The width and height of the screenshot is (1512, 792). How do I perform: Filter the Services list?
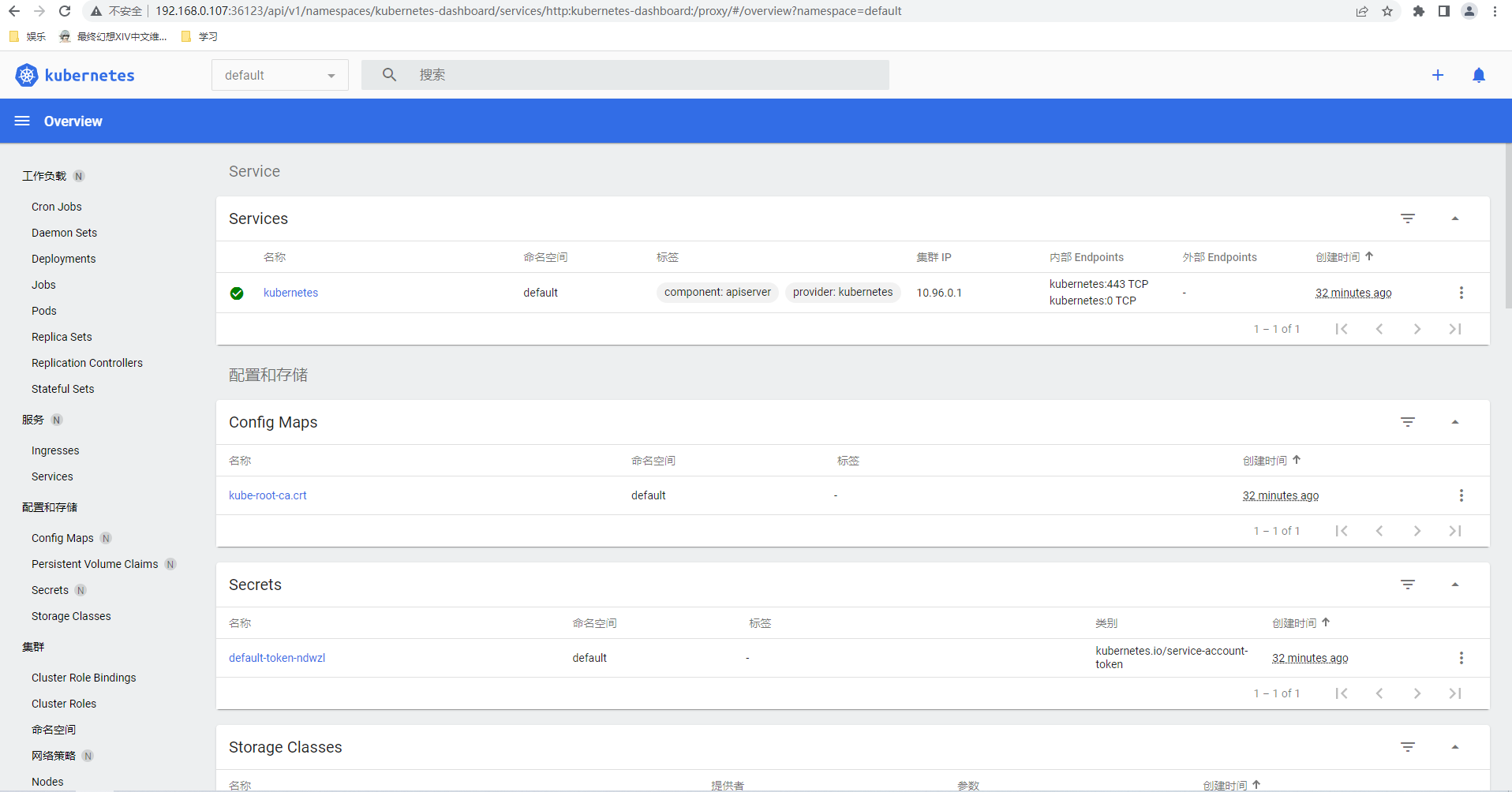click(x=1409, y=219)
